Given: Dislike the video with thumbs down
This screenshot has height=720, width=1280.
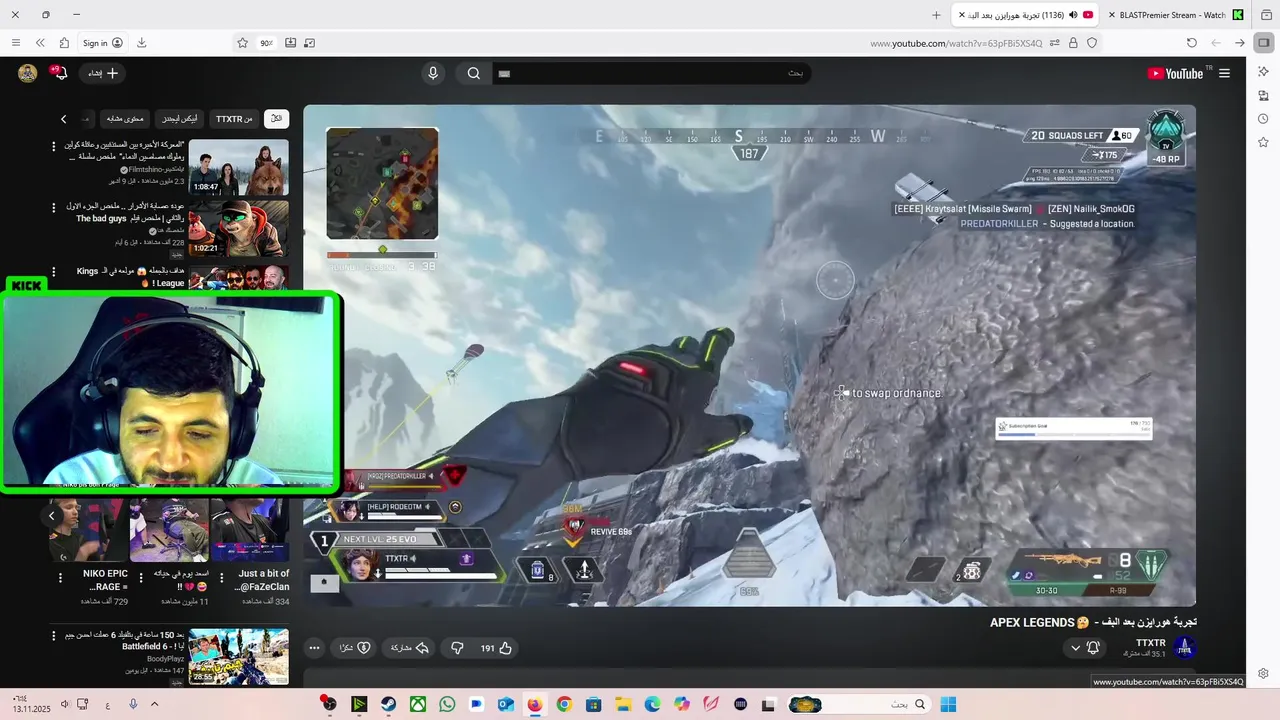Looking at the screenshot, I should tap(457, 648).
